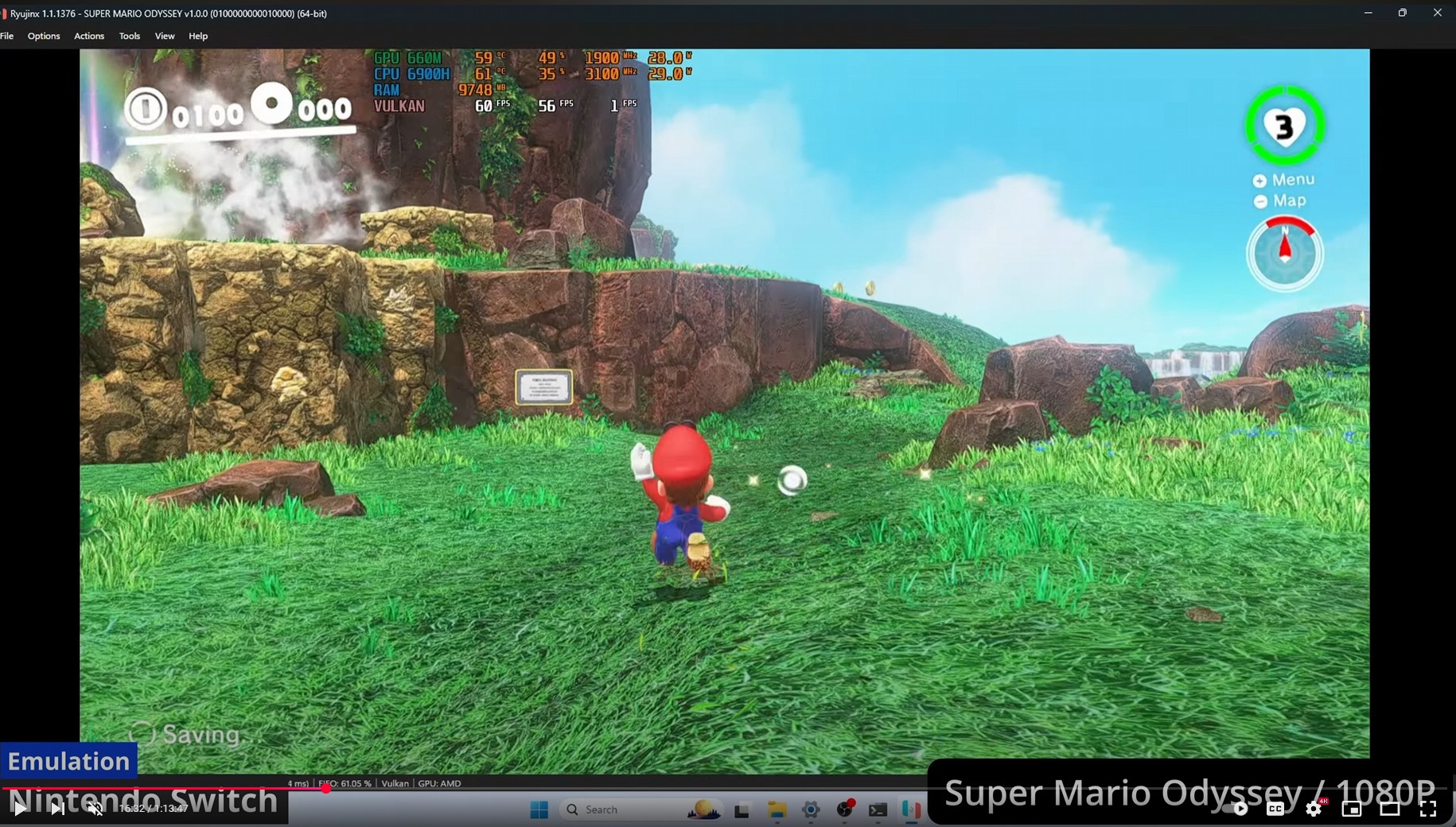Screen dimensions: 1456x827
Task: Open the View menu in Ryujinx
Action: [165, 36]
